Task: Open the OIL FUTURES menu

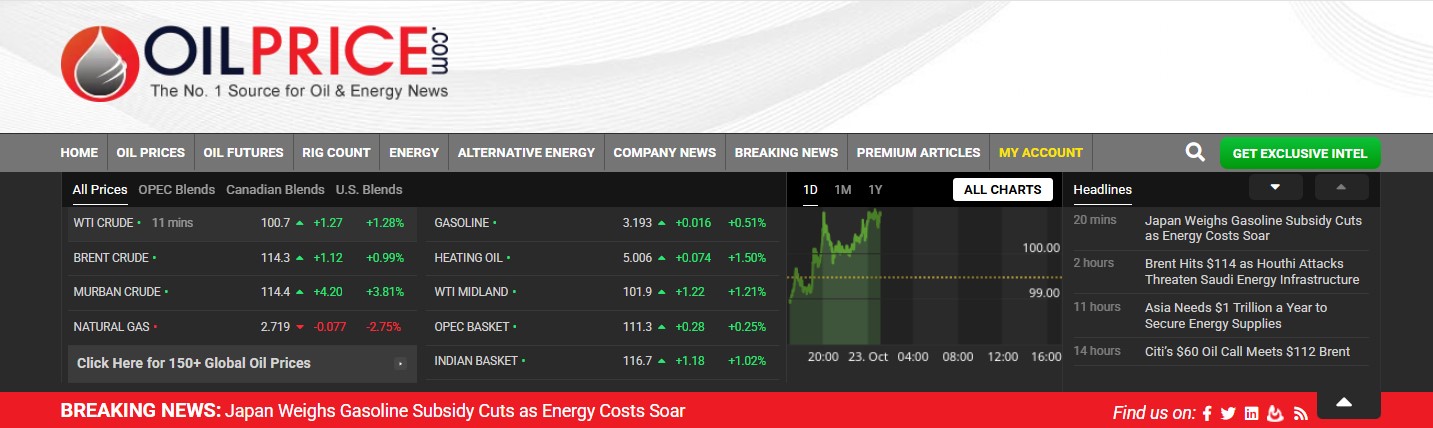Action: [243, 152]
